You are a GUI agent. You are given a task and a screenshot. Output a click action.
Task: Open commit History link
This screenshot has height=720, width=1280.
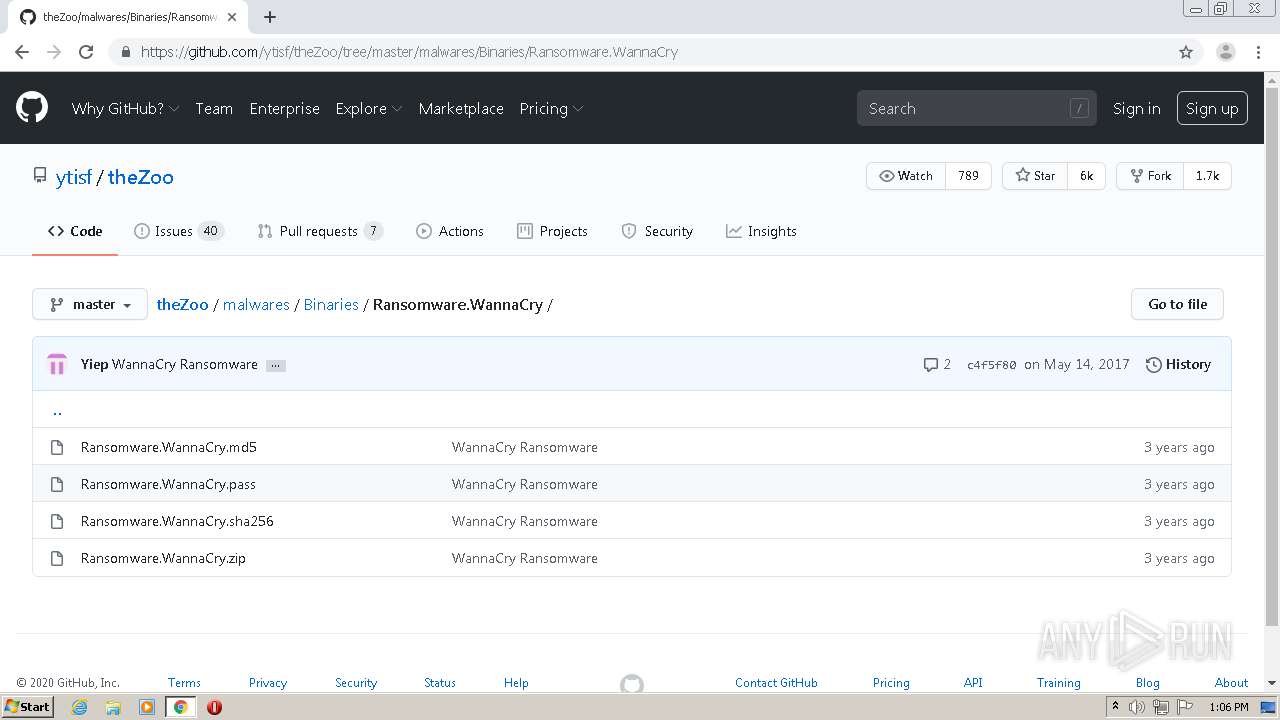click(x=1178, y=364)
